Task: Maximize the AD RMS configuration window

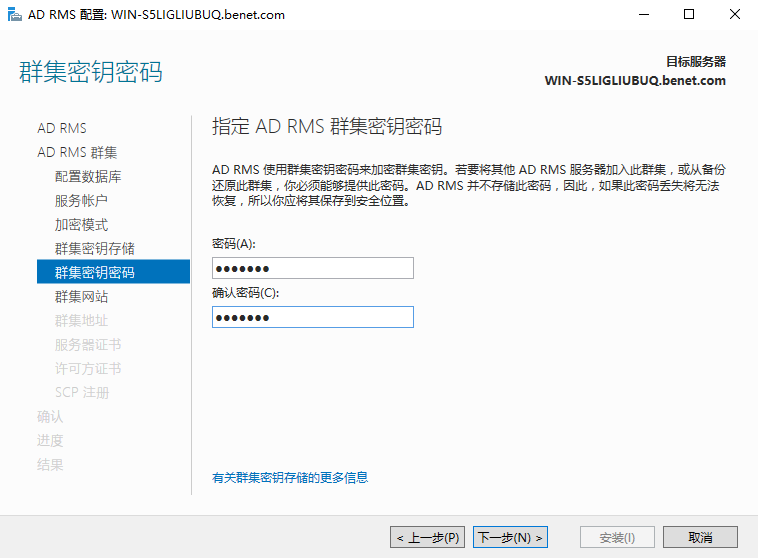Action: [689, 15]
